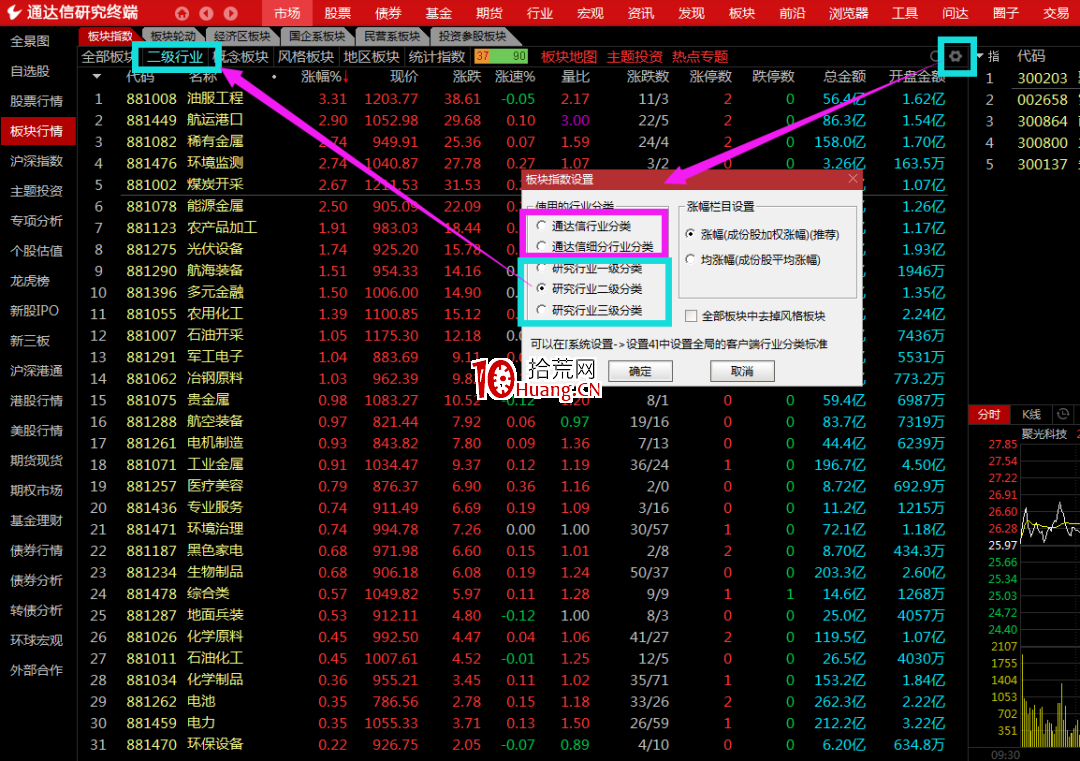Open column dropdown arrow left of 代码 header
The image size is (1080, 761).
tap(96, 76)
